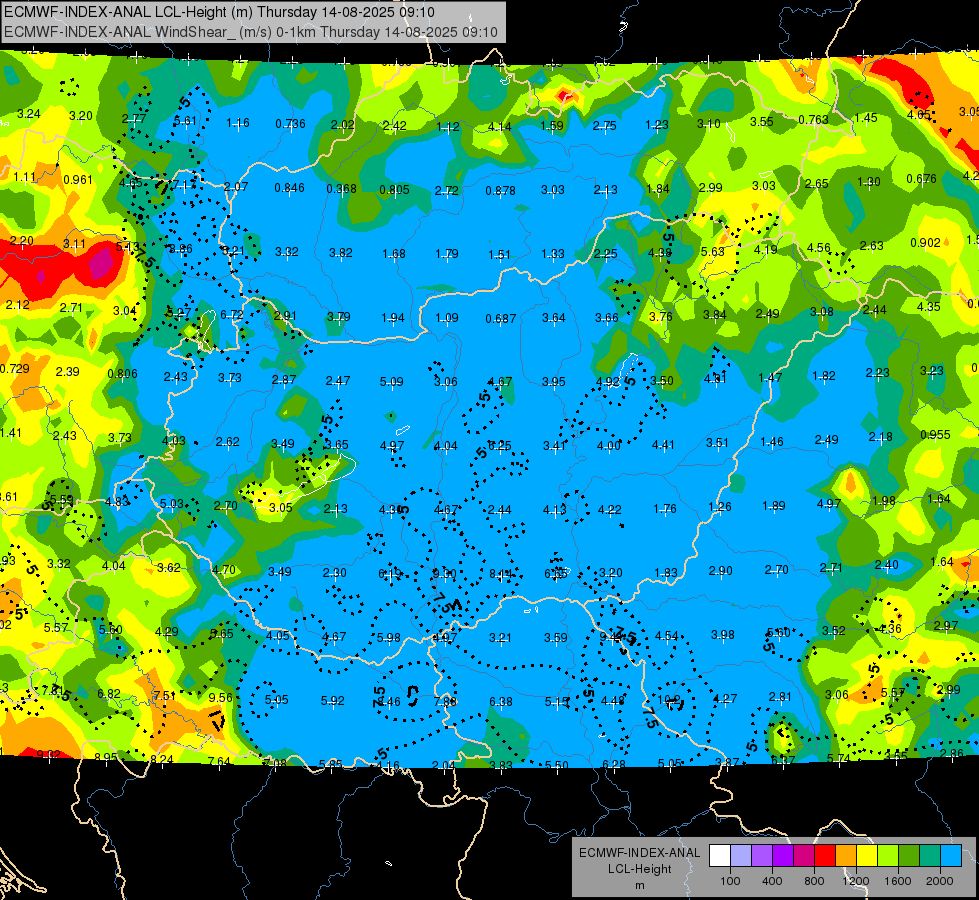Click the wind shear value 1.76
This screenshot has width=979, height=900.
665,509
